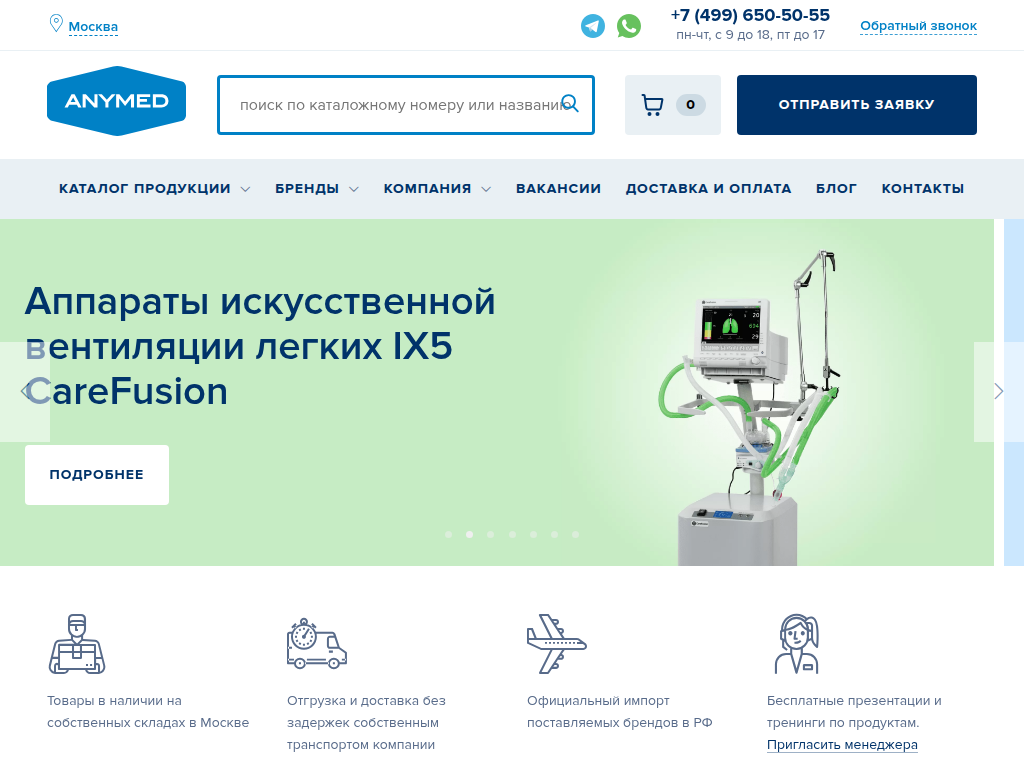Image resolution: width=1024 pixels, height=768 pixels.
Task: Open the Компания menu item
Action: tap(427, 189)
